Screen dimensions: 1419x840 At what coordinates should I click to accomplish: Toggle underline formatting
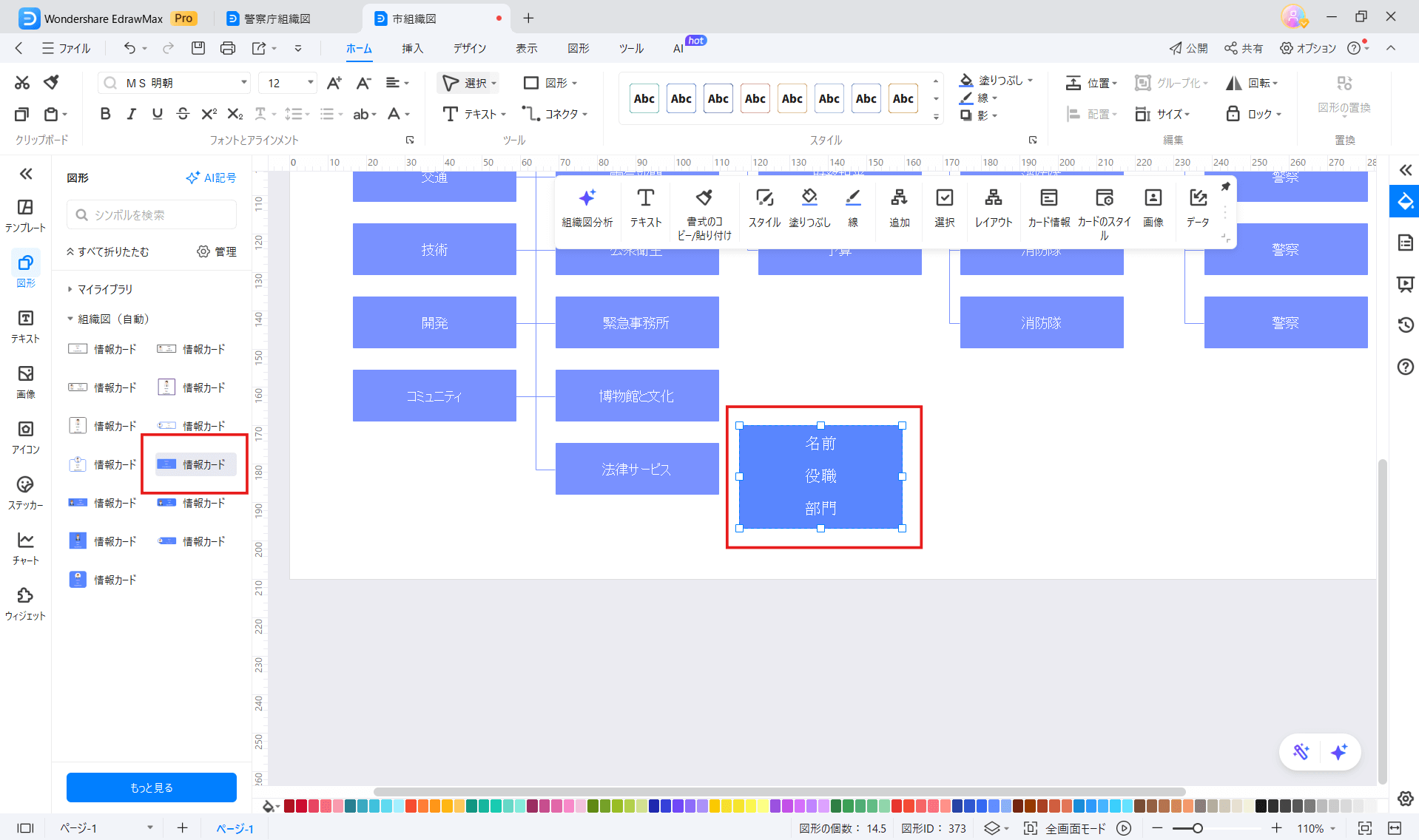pyautogui.click(x=157, y=114)
